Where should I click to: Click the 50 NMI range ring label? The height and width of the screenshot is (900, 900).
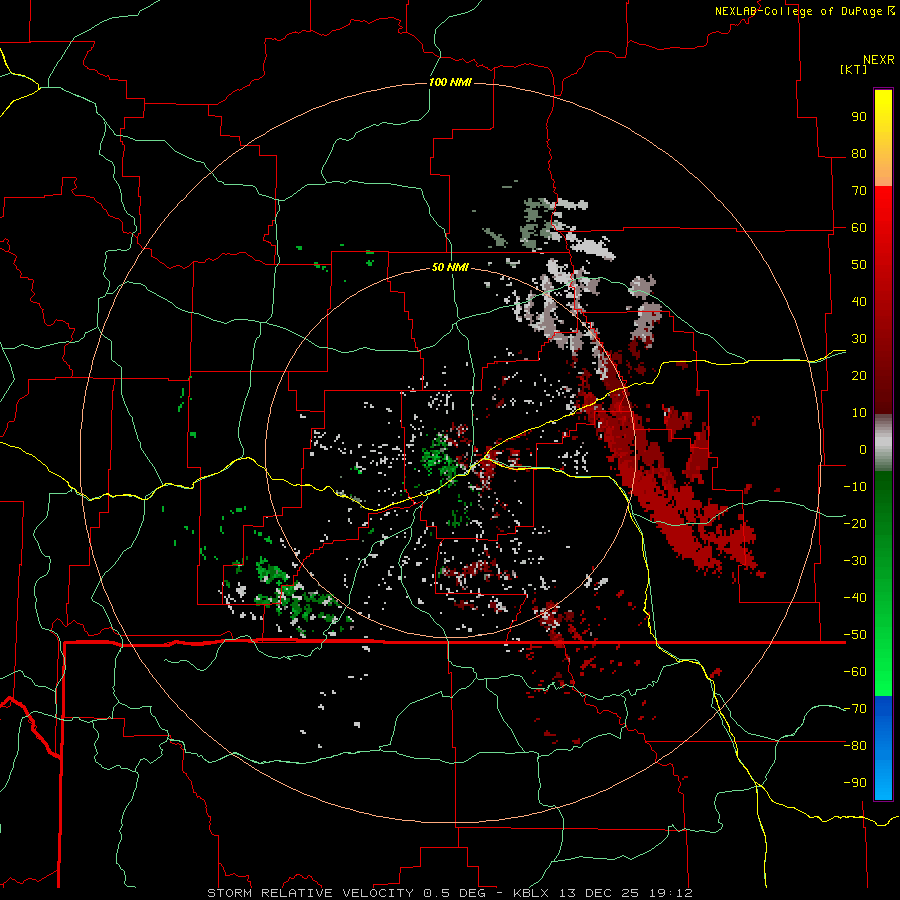(x=450, y=267)
